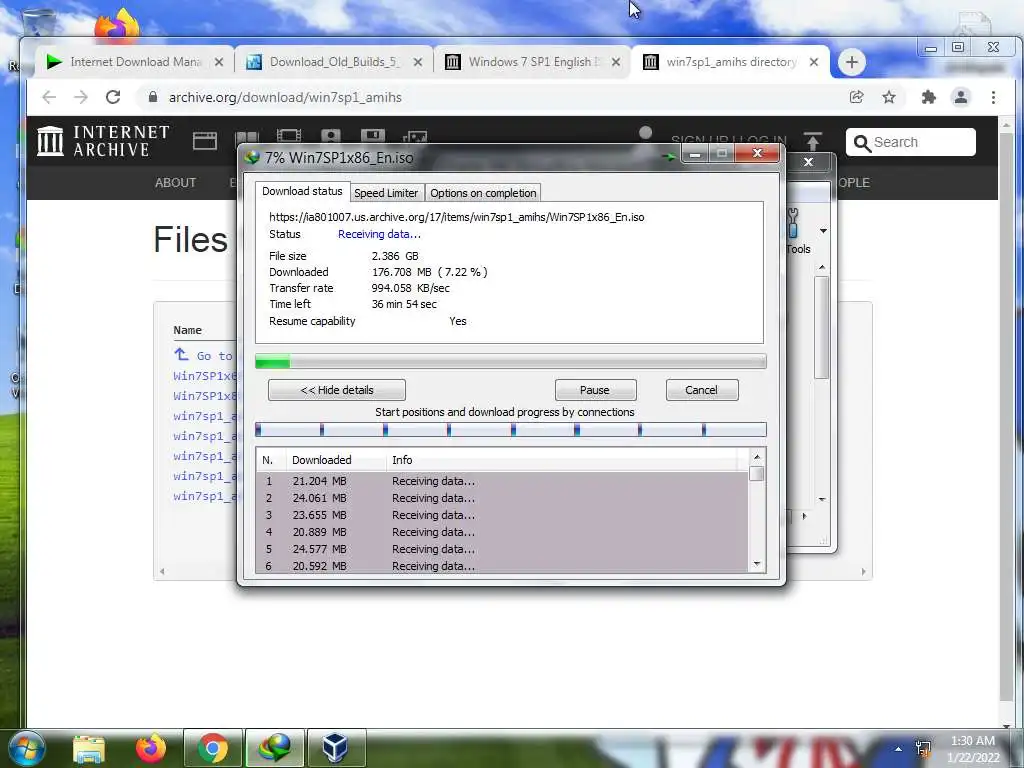Click the Internet Archive search field
The height and width of the screenshot is (768, 1024).
point(911,142)
